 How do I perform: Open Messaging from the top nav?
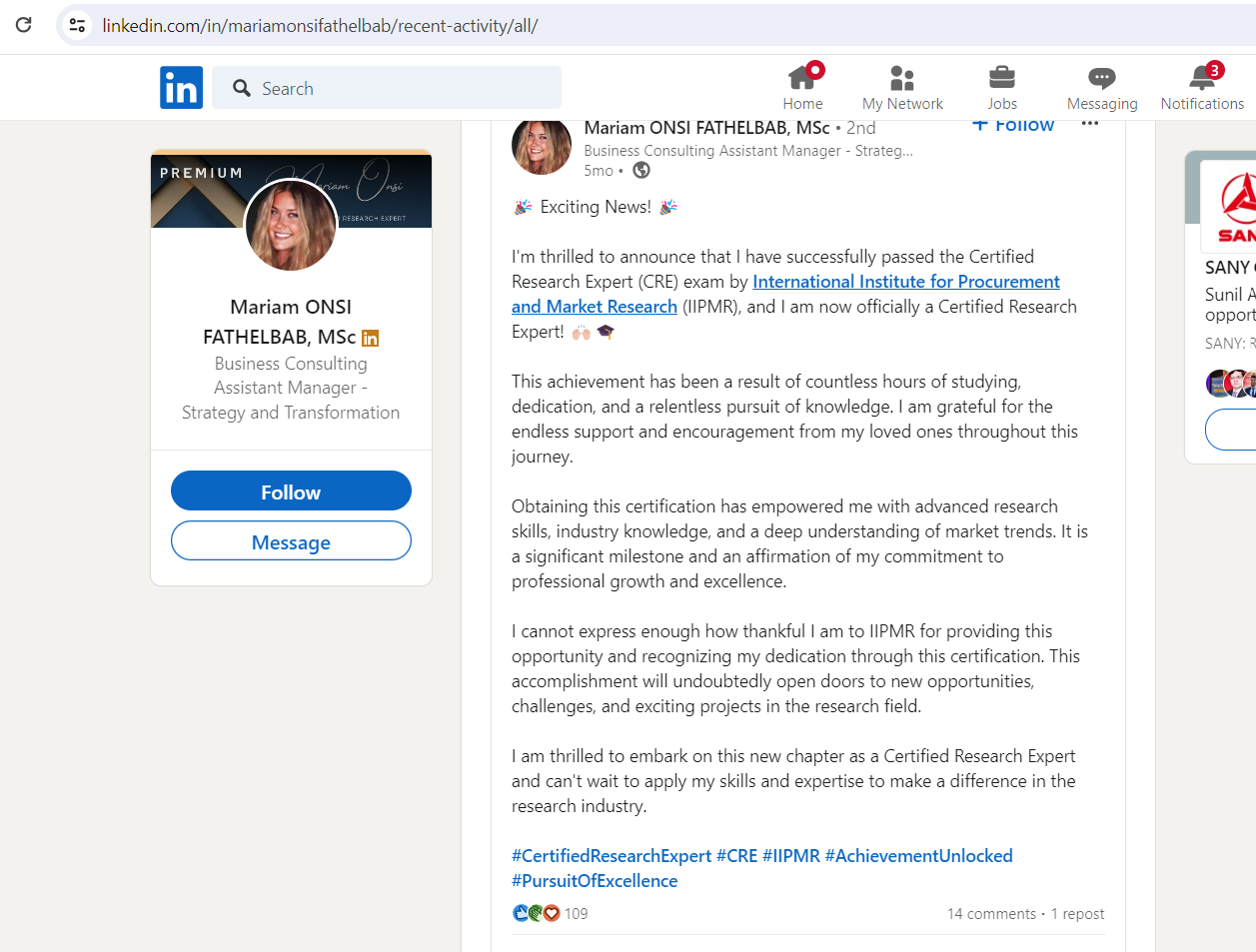(1102, 88)
